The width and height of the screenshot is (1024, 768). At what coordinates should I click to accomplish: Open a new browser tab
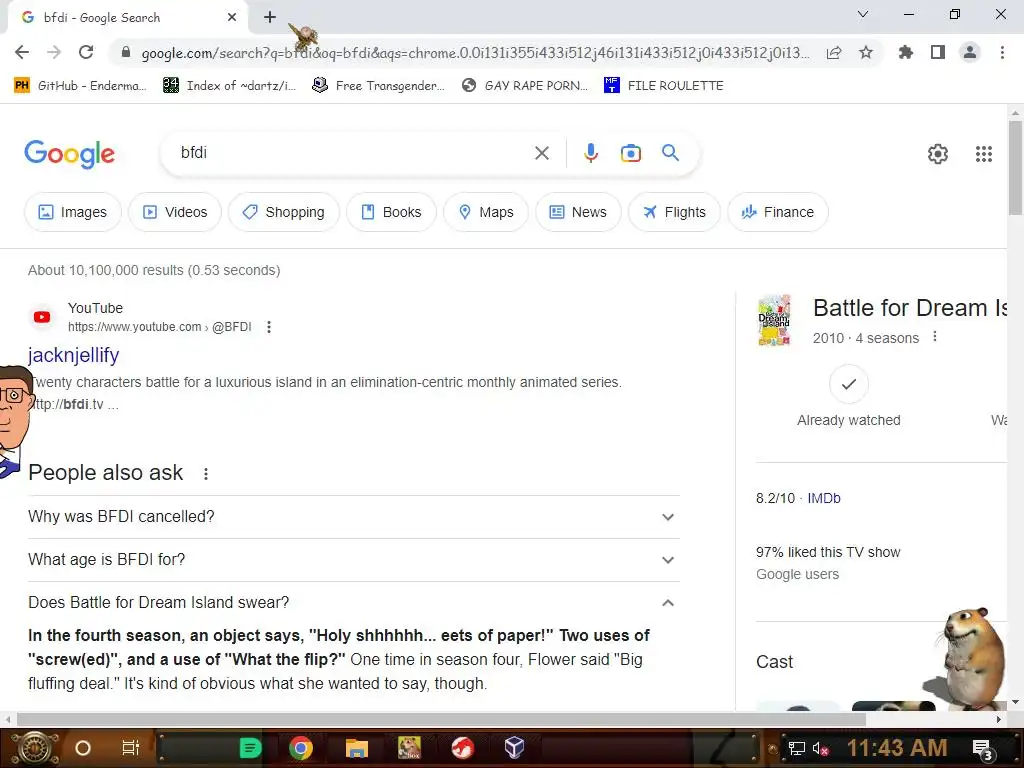pyautogui.click(x=270, y=18)
